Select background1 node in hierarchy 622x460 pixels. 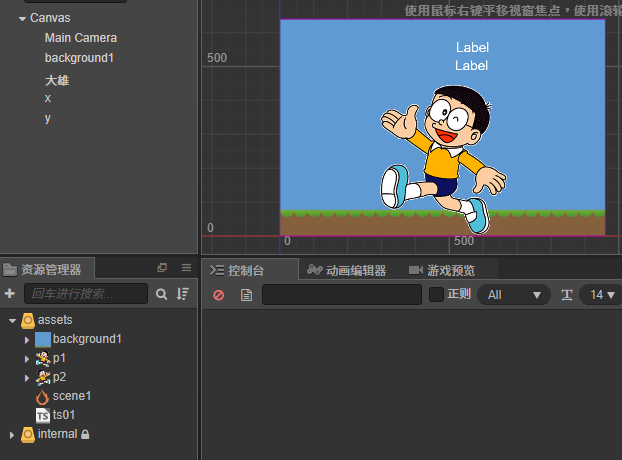(79, 58)
